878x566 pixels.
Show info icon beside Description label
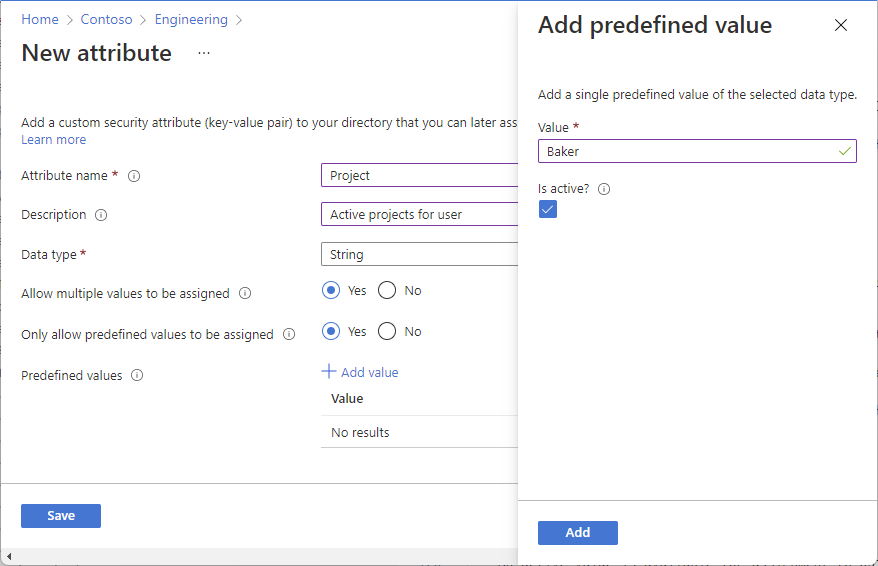pyautogui.click(x=101, y=215)
